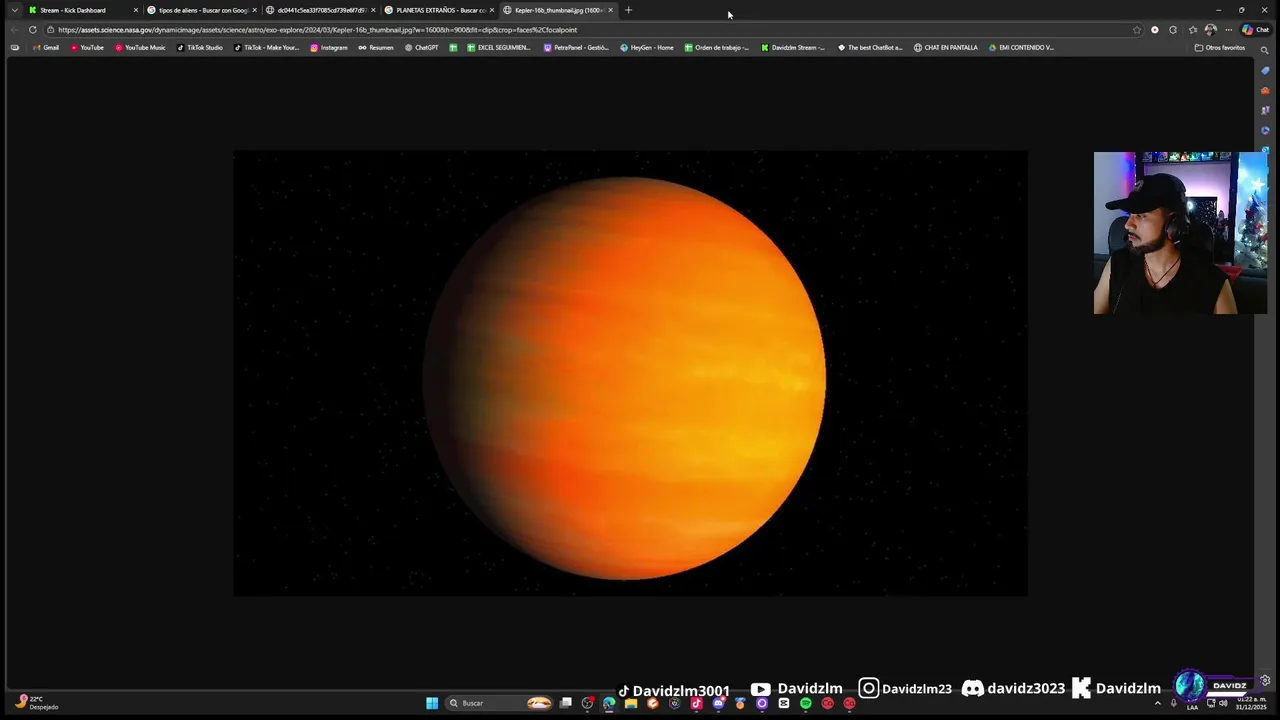Click the taskbar Buscar search box
The height and width of the screenshot is (720, 1280).
[499, 703]
